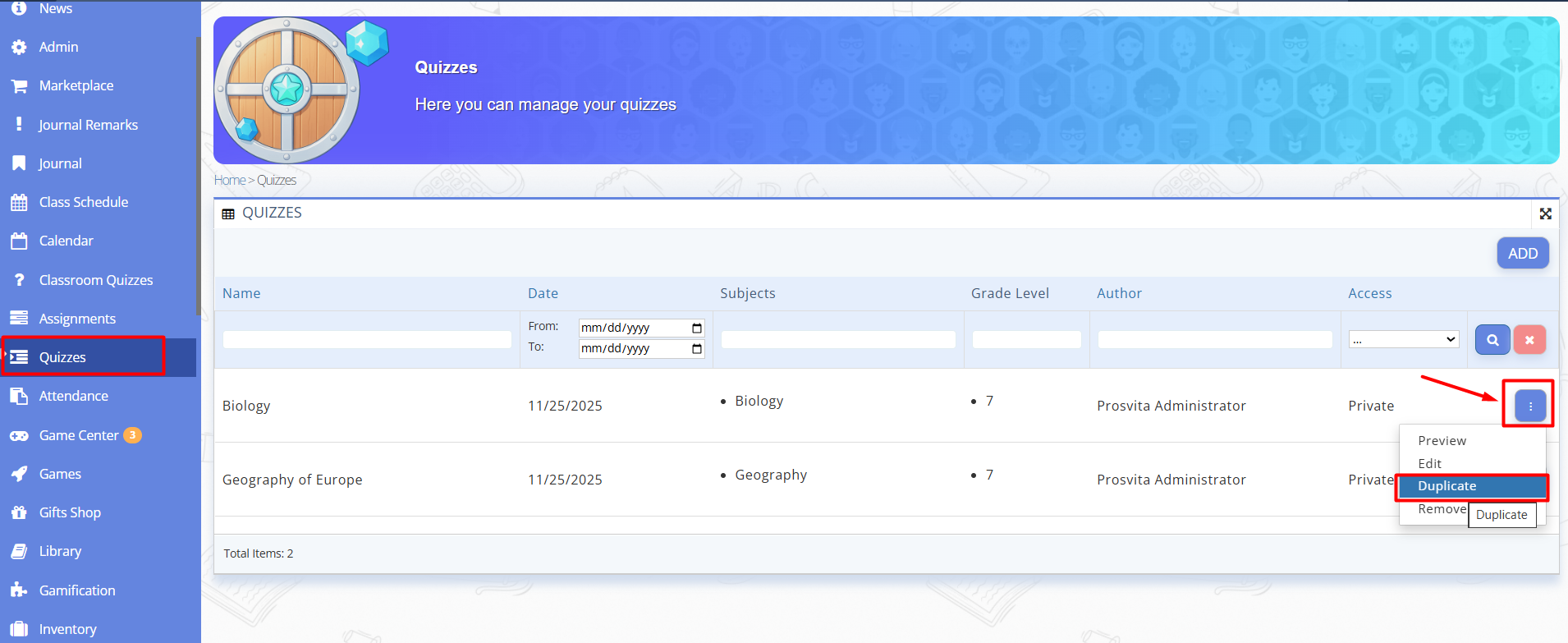
Task: Open the Game Center gamepad icon
Action: (19, 436)
